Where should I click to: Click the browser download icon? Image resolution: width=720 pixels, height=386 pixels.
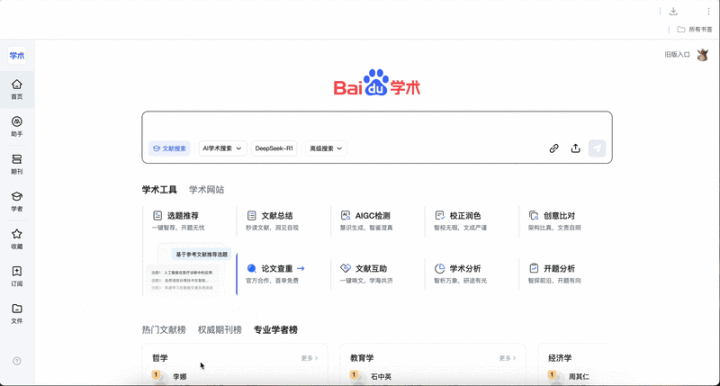pyautogui.click(x=673, y=11)
